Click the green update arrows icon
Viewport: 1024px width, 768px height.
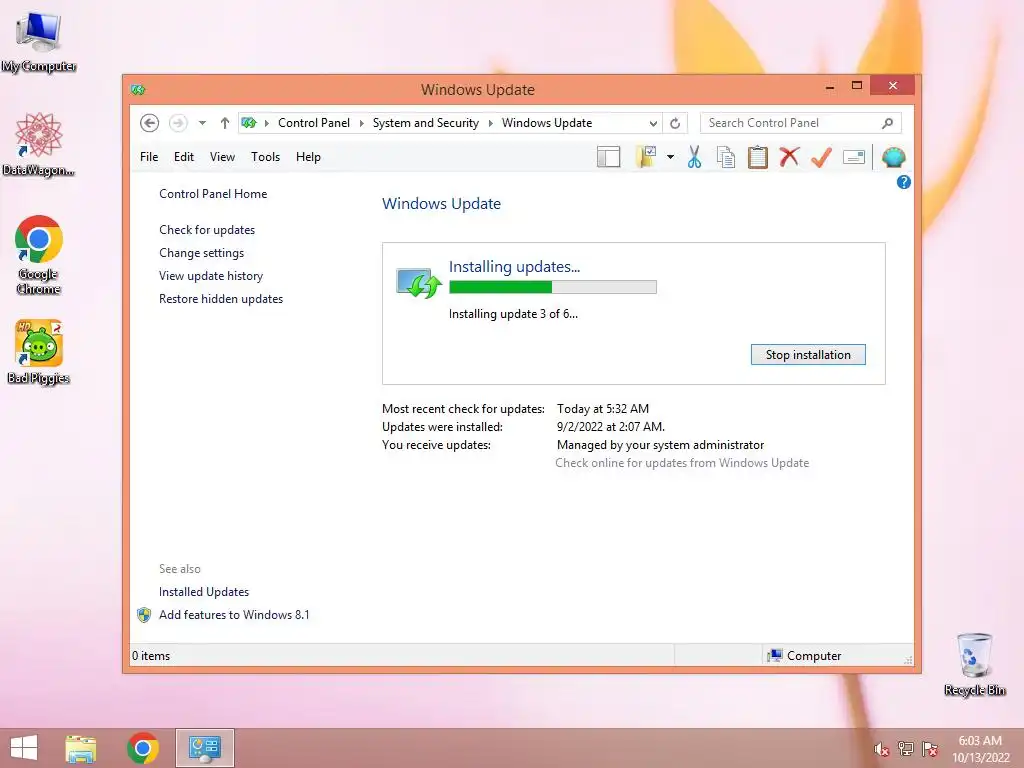(419, 283)
